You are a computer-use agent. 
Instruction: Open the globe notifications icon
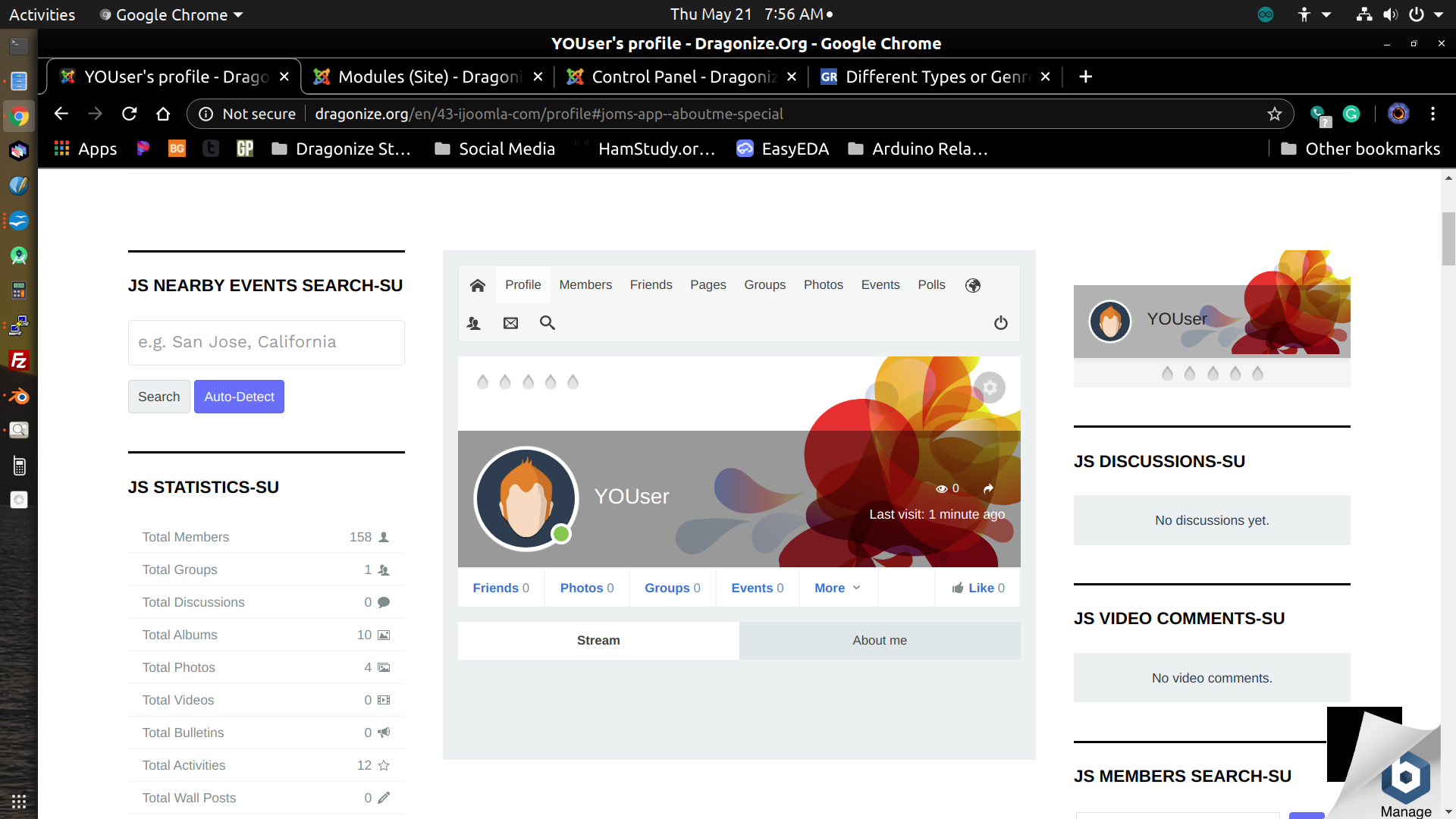tap(973, 285)
